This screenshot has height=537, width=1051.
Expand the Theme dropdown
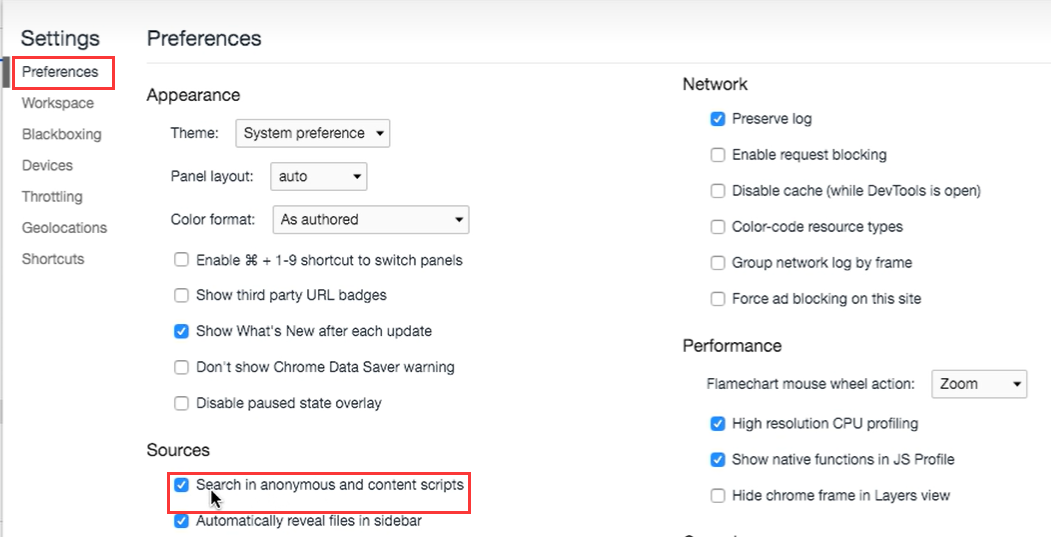click(313, 133)
